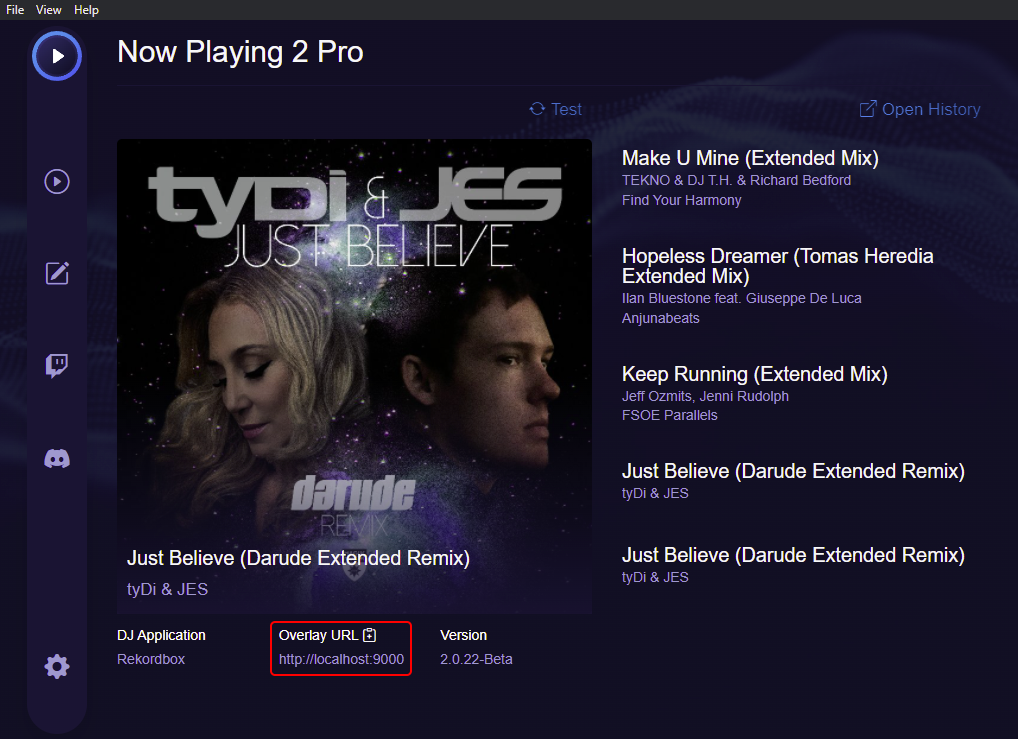
Task: Click Ilan Bluestone feat. Giuseppe De Luca
Action: pos(741,298)
